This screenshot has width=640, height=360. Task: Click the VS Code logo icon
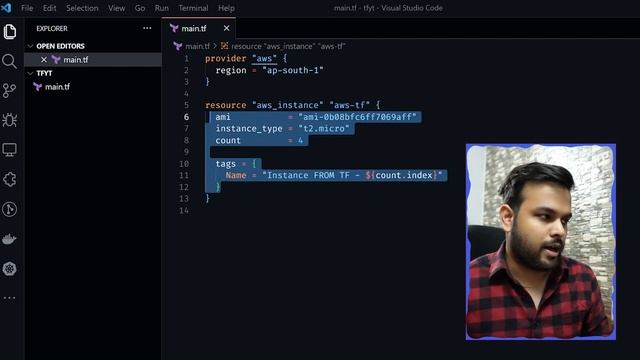(6, 8)
